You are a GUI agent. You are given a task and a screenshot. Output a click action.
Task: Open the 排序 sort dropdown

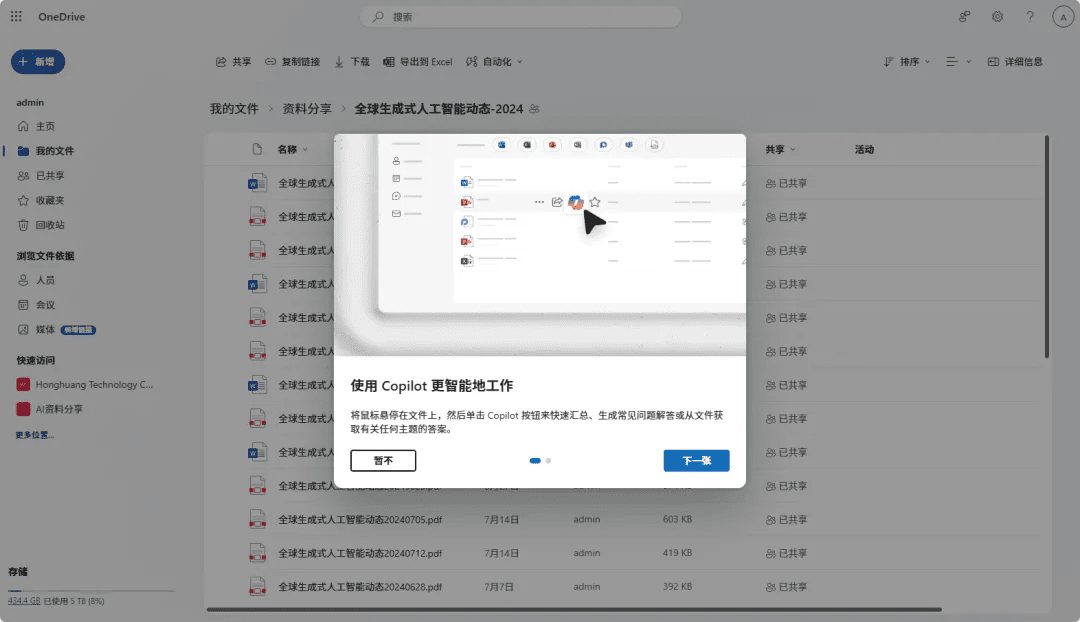coord(906,62)
